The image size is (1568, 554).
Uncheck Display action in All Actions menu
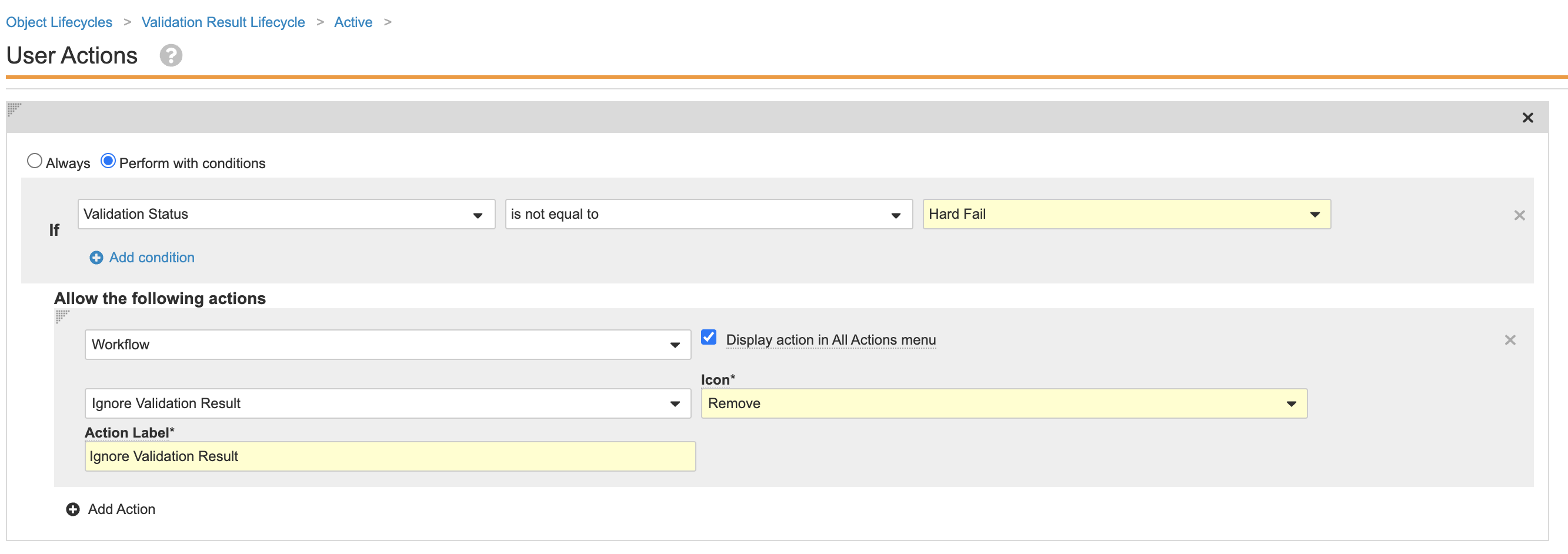click(709, 337)
